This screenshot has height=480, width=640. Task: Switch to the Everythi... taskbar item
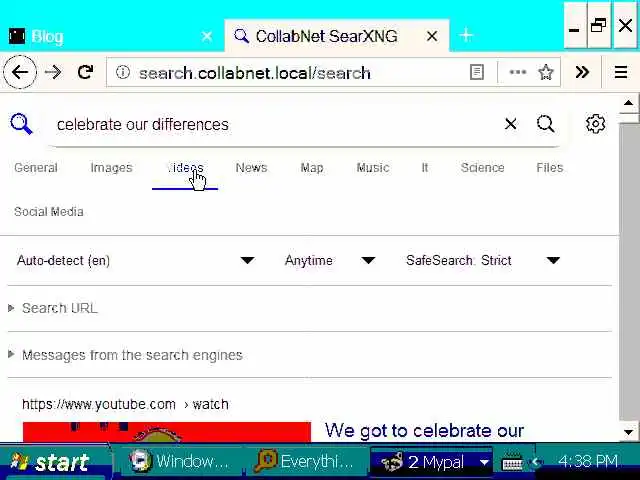coord(304,462)
